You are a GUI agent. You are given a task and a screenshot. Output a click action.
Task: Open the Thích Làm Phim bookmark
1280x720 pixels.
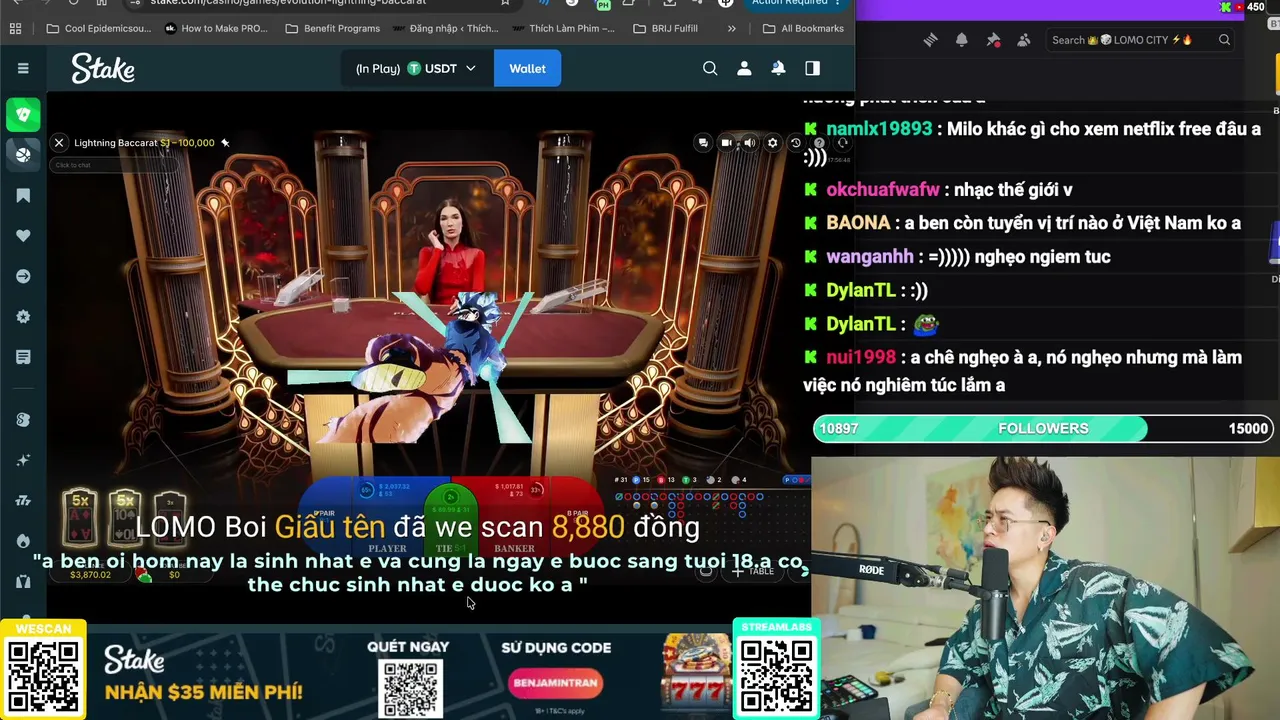[x=562, y=28]
